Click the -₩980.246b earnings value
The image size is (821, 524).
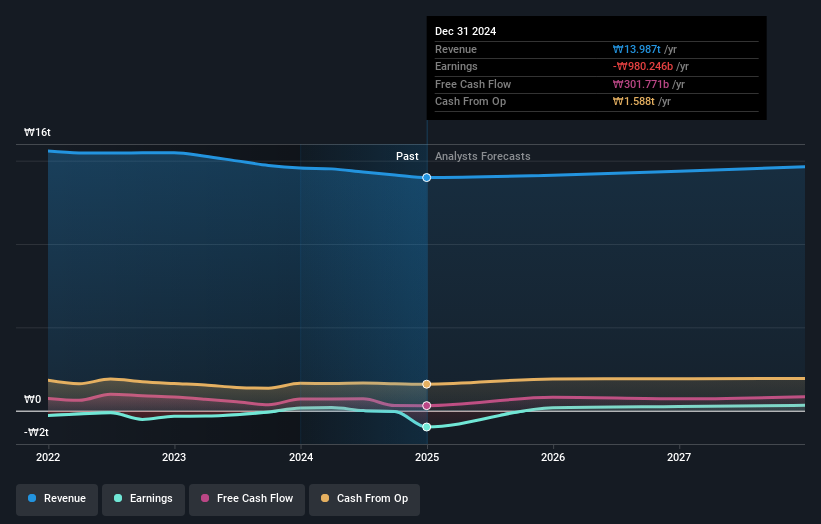(x=643, y=66)
